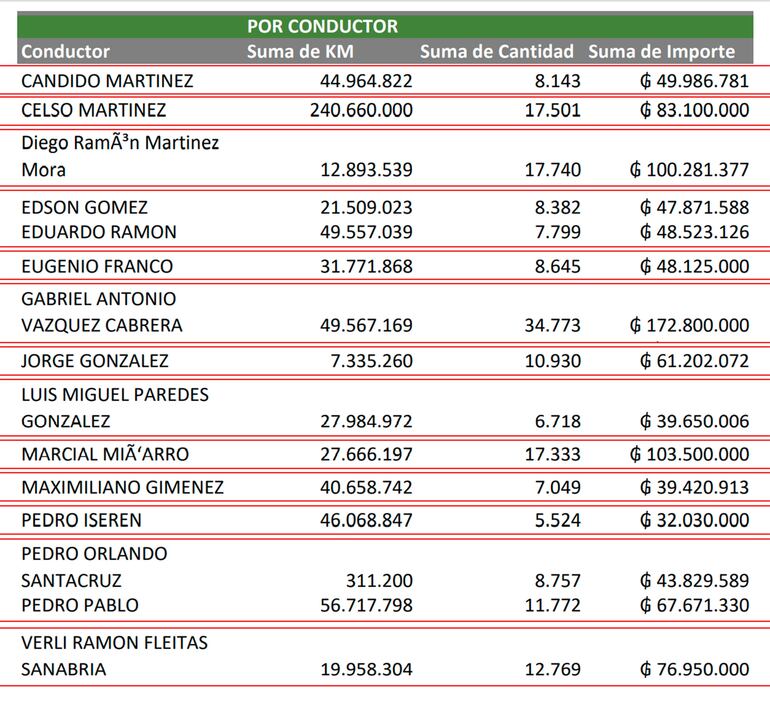Select the Suma de Cantidad header
Screen dimensions: 770x706
(x=497, y=52)
